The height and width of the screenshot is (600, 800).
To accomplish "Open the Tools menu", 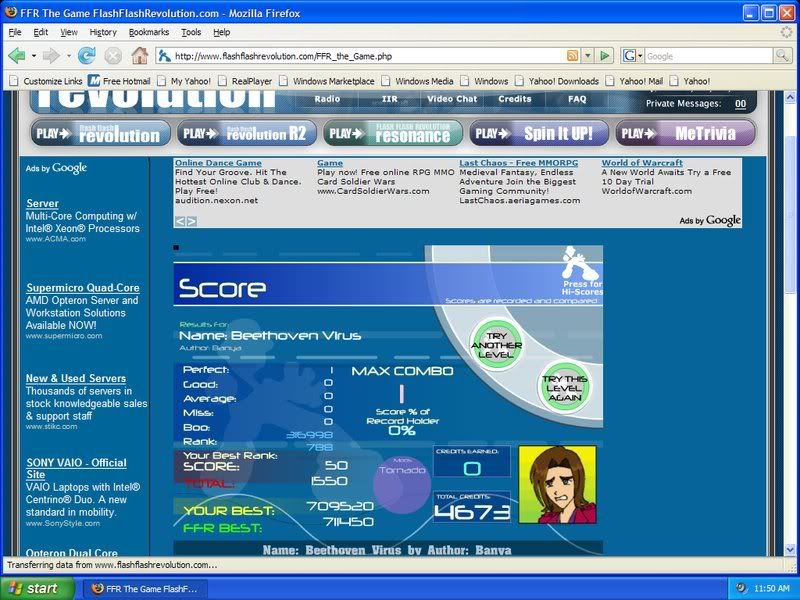I will coord(191,32).
